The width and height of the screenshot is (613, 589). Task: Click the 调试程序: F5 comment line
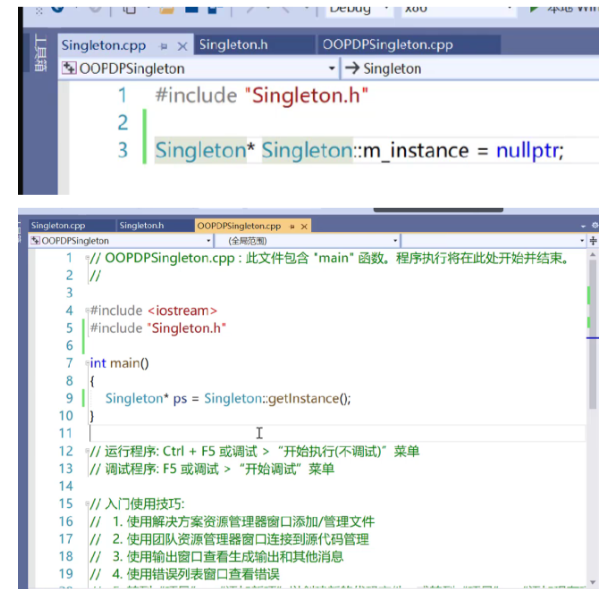(x=212, y=469)
